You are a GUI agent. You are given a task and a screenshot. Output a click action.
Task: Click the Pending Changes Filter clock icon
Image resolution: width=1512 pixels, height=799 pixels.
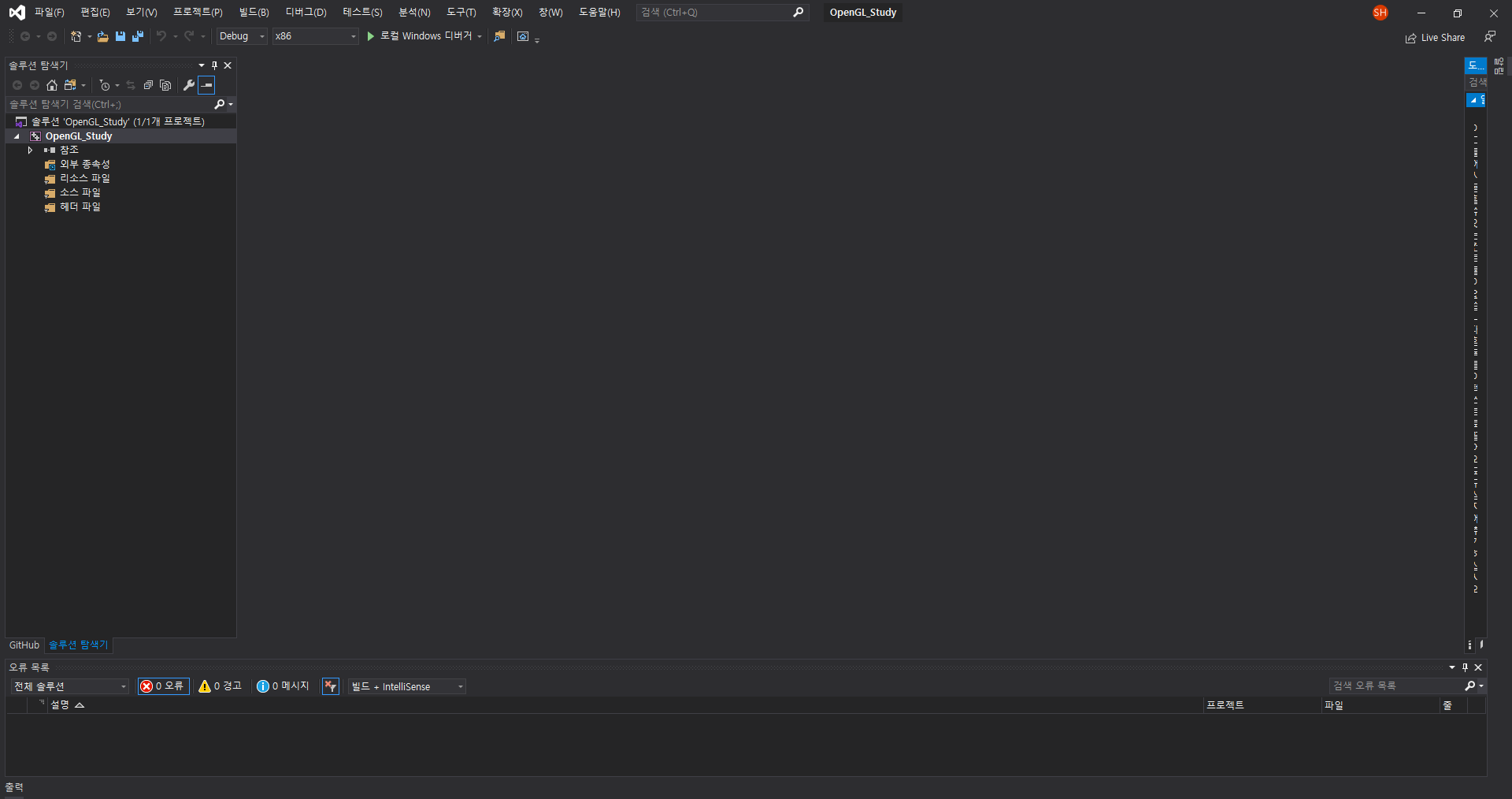pyautogui.click(x=104, y=85)
